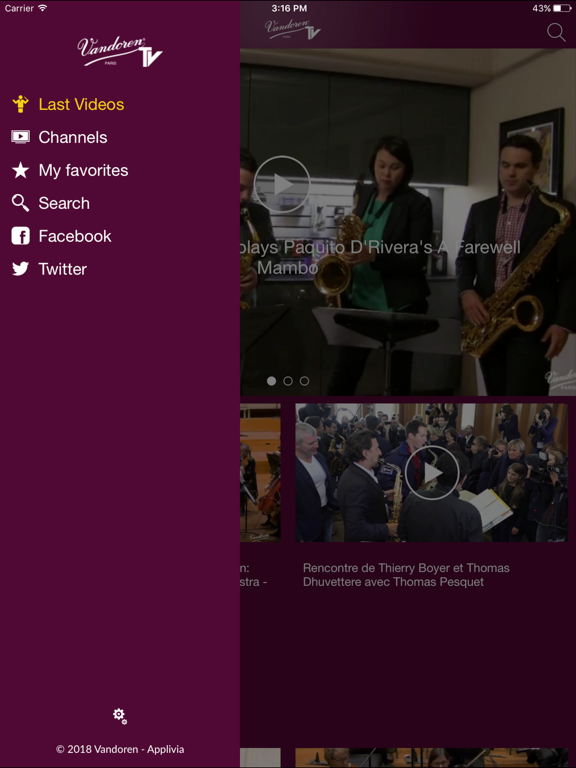Open the Rencontre de Thierry Boyer thumbnail

click(432, 473)
